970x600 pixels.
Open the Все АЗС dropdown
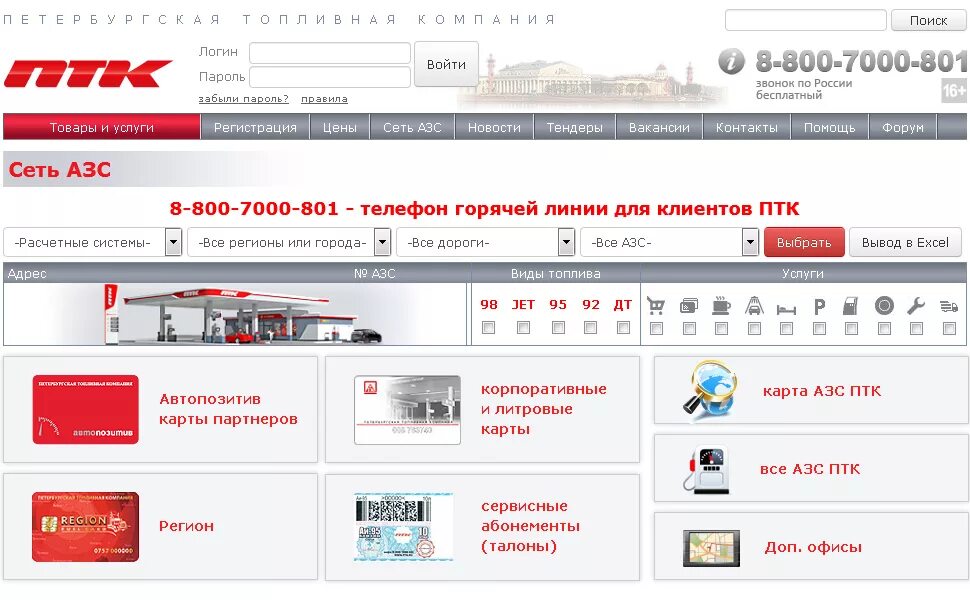pyautogui.click(x=669, y=242)
